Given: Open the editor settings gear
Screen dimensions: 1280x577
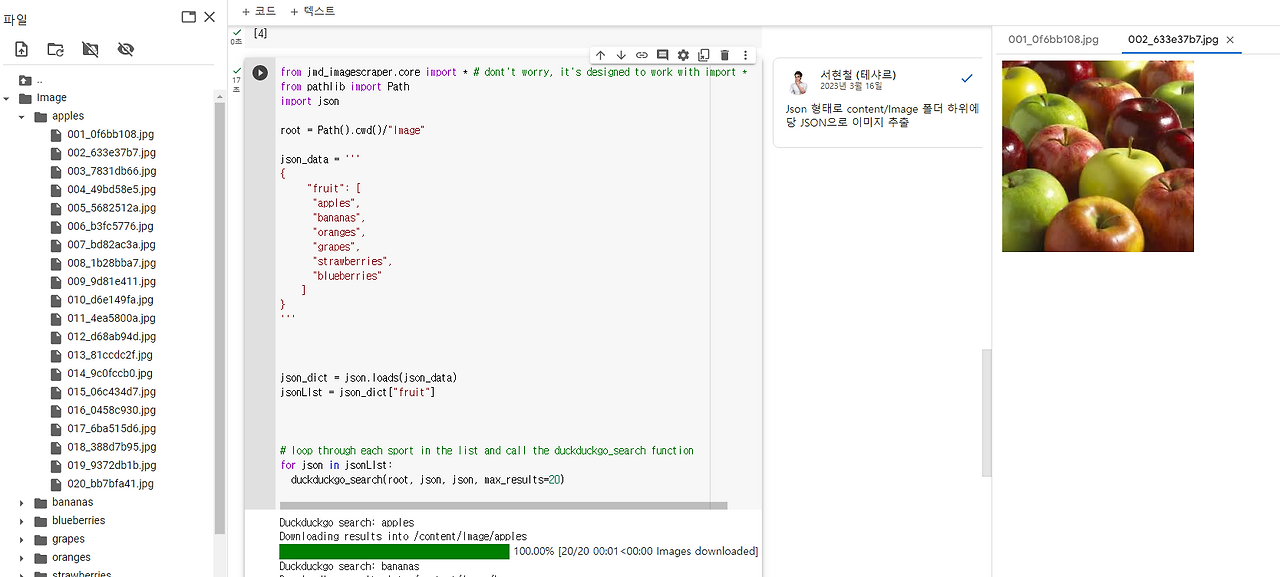Looking at the screenshot, I should (x=681, y=56).
